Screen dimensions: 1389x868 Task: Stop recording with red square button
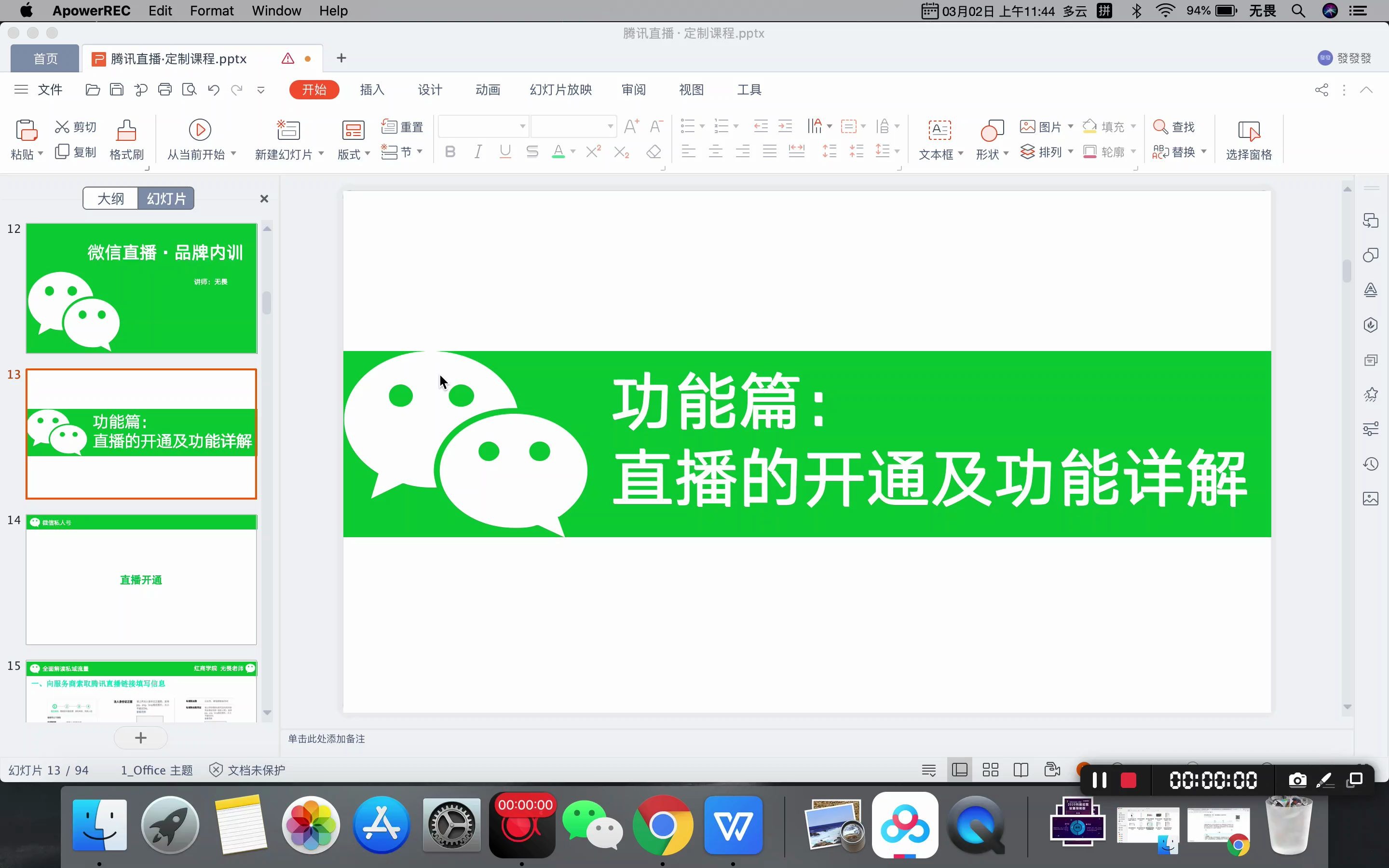[1129, 780]
